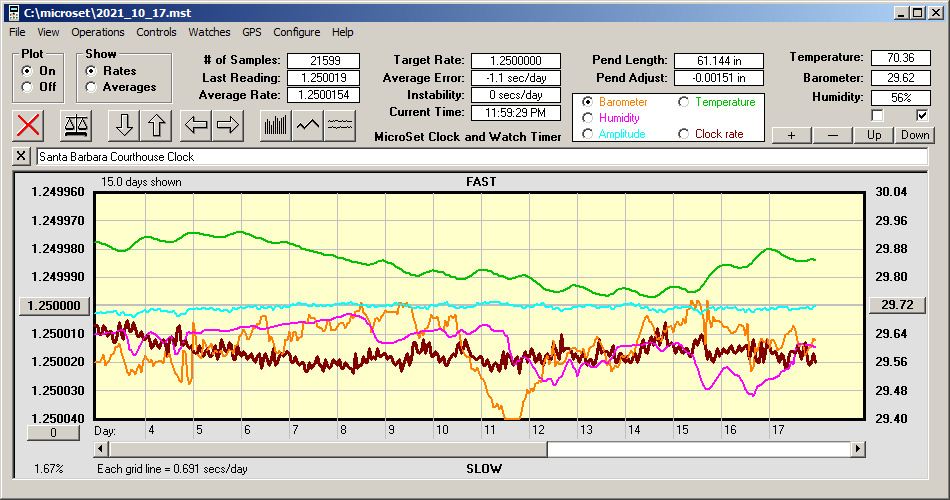Viewport: 950px width, 500px height.
Task: Open the Operations menu
Action: 98,32
